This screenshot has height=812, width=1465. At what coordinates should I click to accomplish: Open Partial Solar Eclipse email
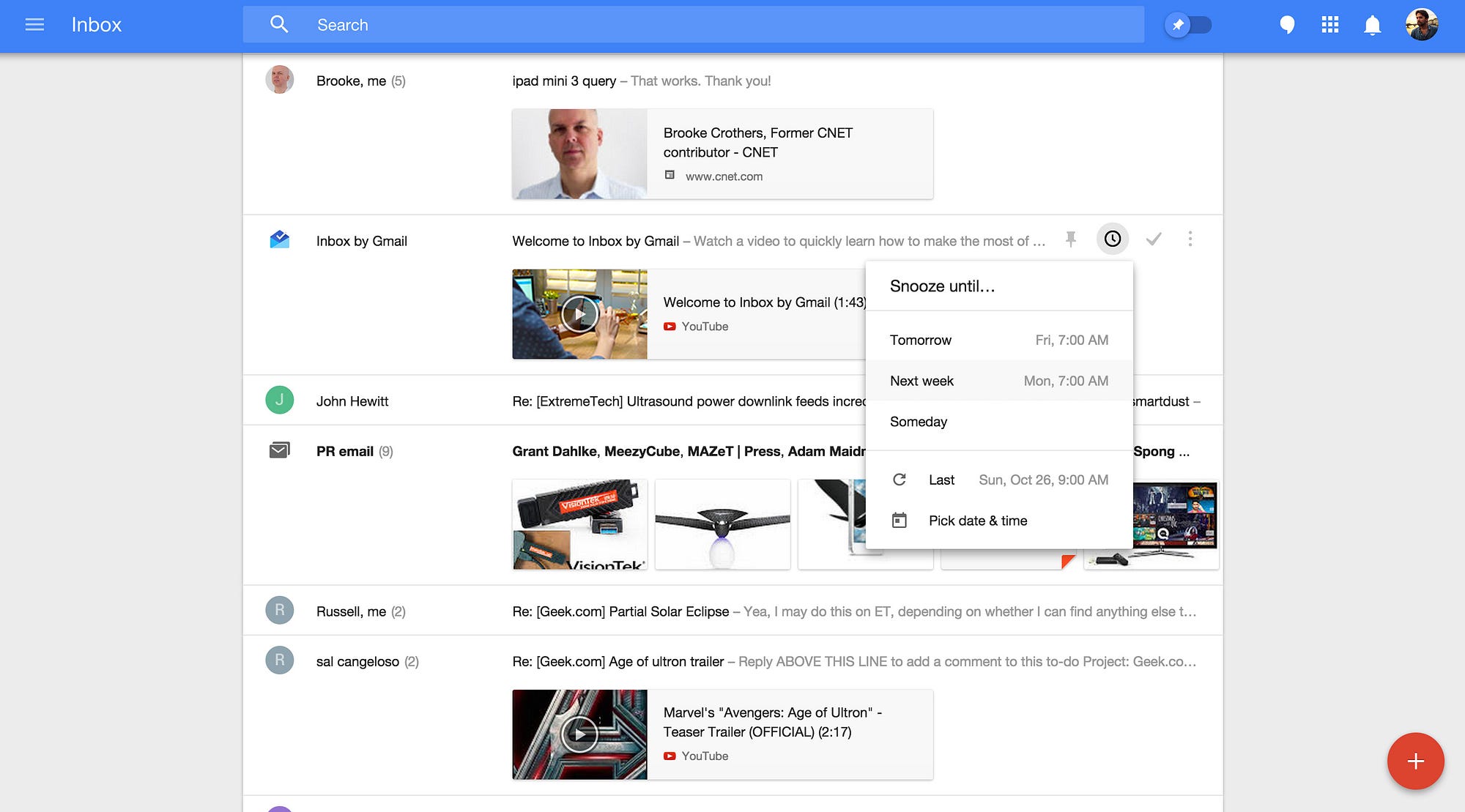pos(732,611)
